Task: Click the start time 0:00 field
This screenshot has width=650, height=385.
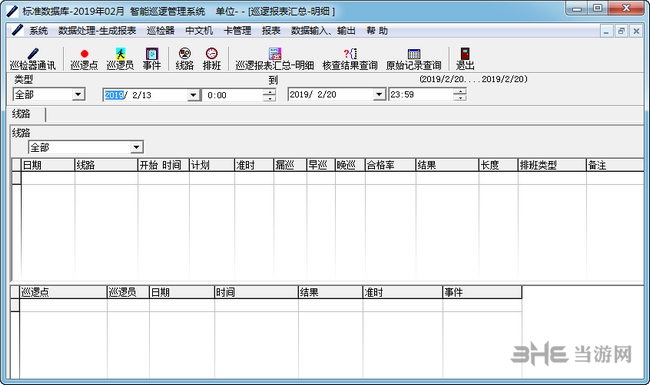Action: (x=233, y=95)
